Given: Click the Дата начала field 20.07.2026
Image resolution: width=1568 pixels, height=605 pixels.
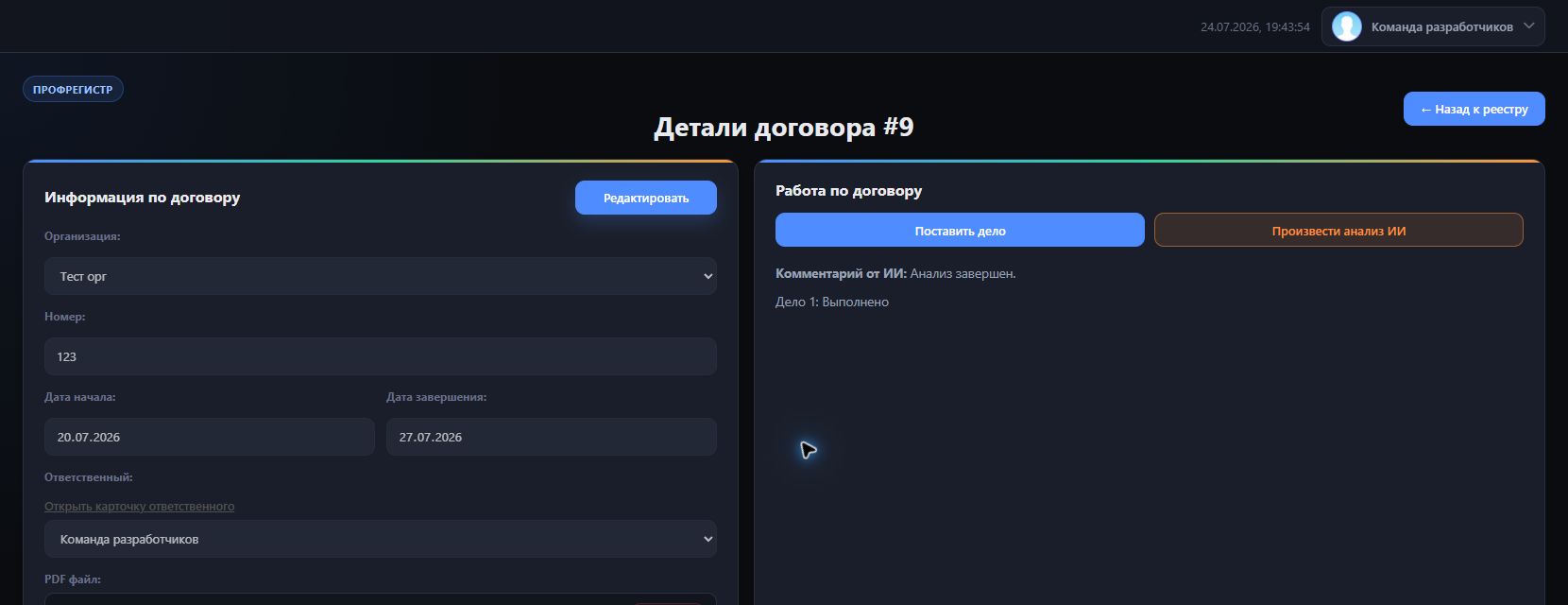Looking at the screenshot, I should 209,437.
